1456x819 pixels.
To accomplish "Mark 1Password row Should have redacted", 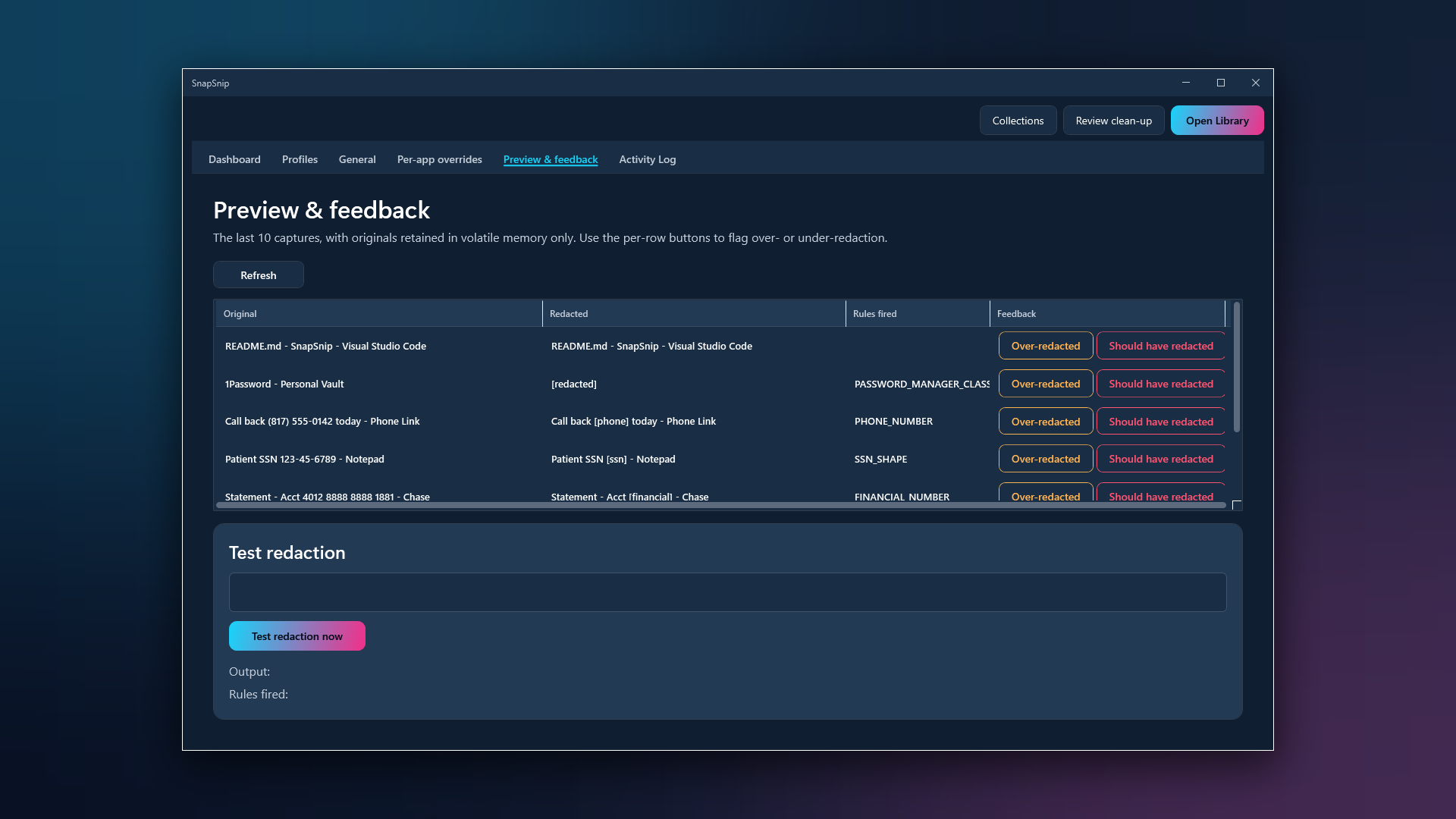I will click(1160, 384).
